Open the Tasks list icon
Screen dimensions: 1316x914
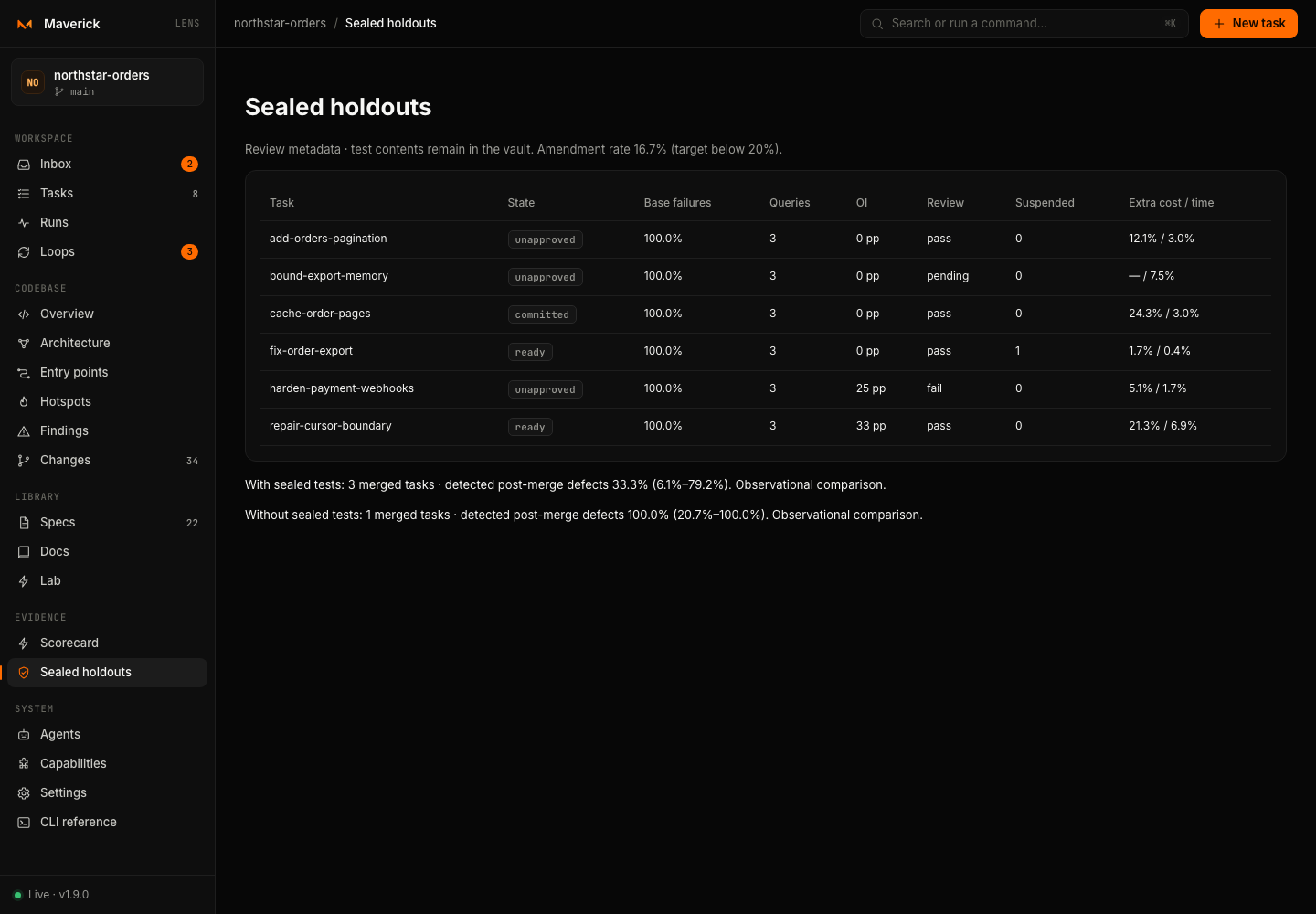(x=24, y=194)
